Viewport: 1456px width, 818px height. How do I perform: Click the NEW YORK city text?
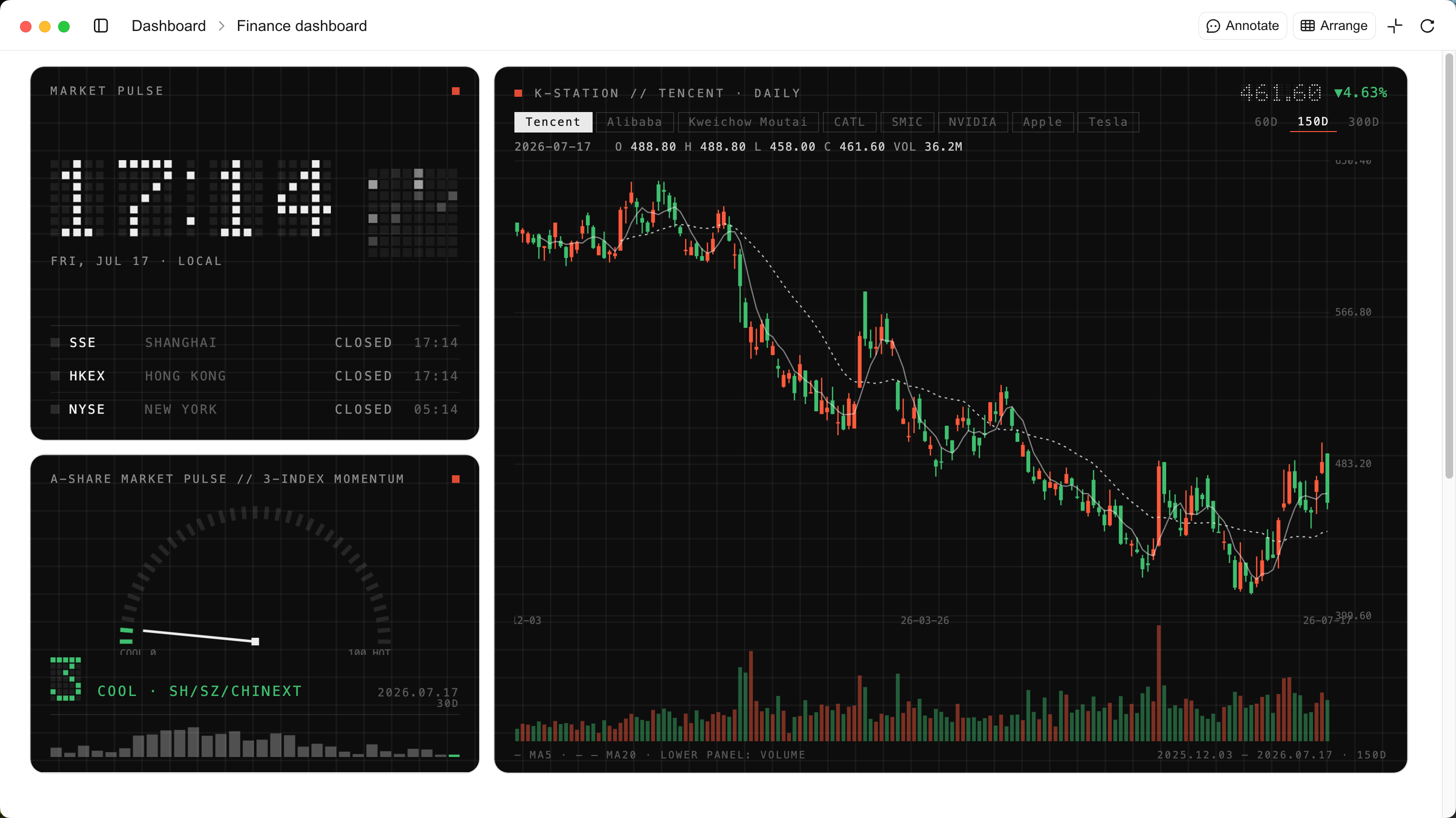181,409
